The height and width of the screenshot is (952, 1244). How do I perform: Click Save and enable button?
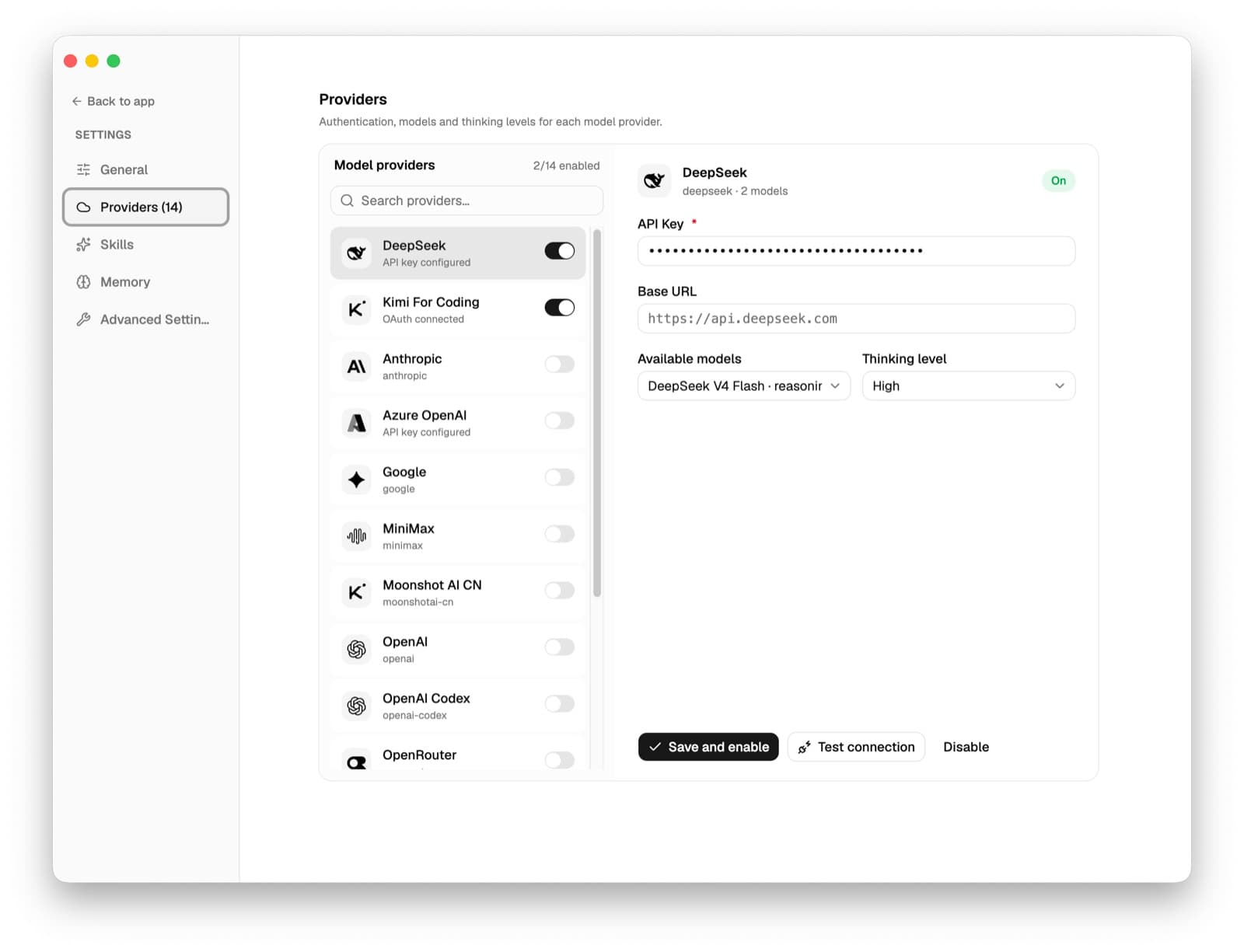[x=708, y=747]
